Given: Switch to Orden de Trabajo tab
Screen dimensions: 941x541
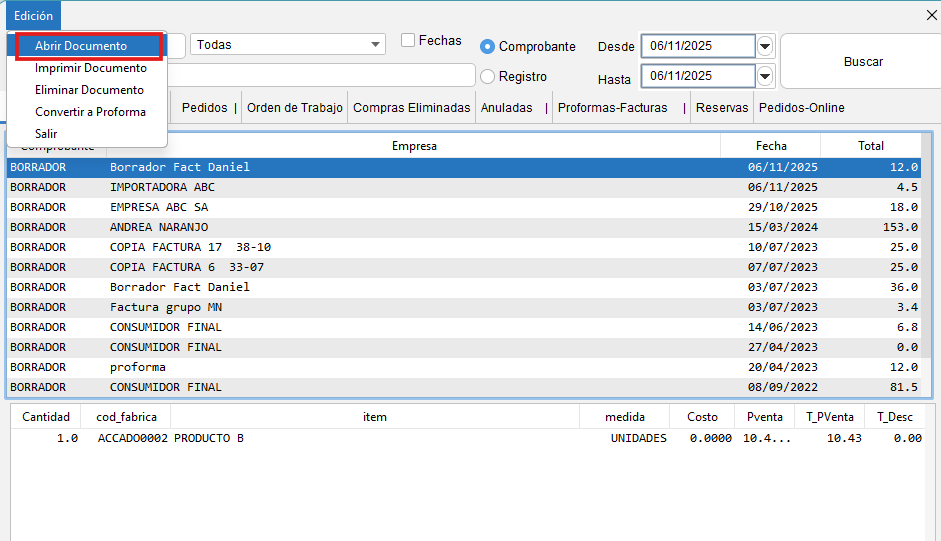Looking at the screenshot, I should click(x=294, y=108).
